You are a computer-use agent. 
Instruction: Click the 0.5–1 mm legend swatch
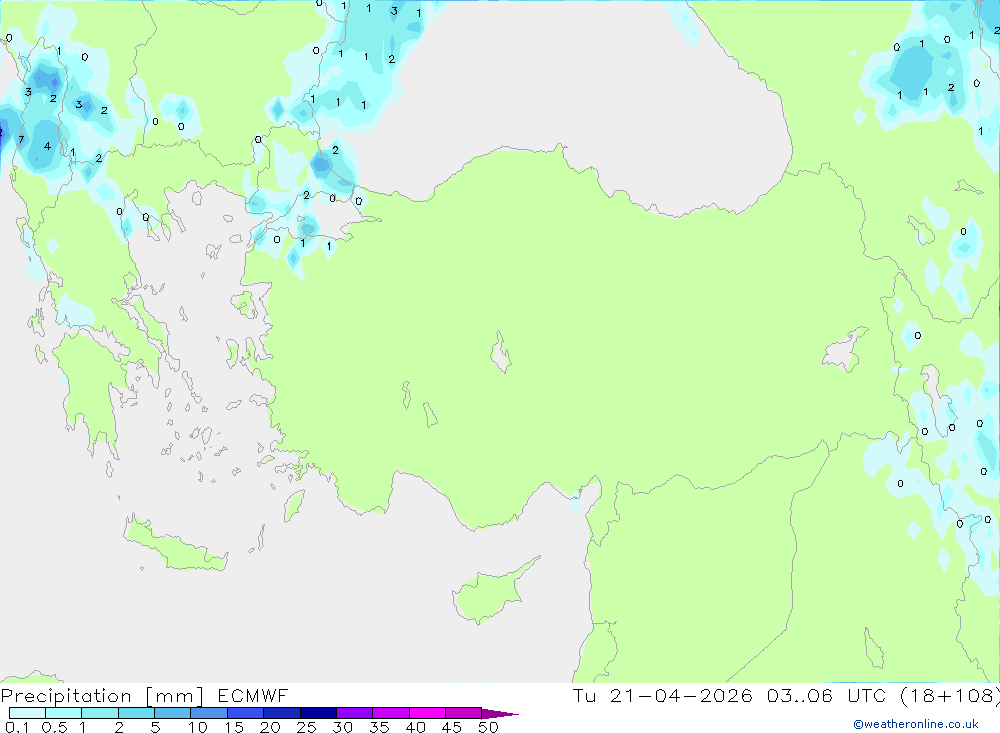point(64,713)
